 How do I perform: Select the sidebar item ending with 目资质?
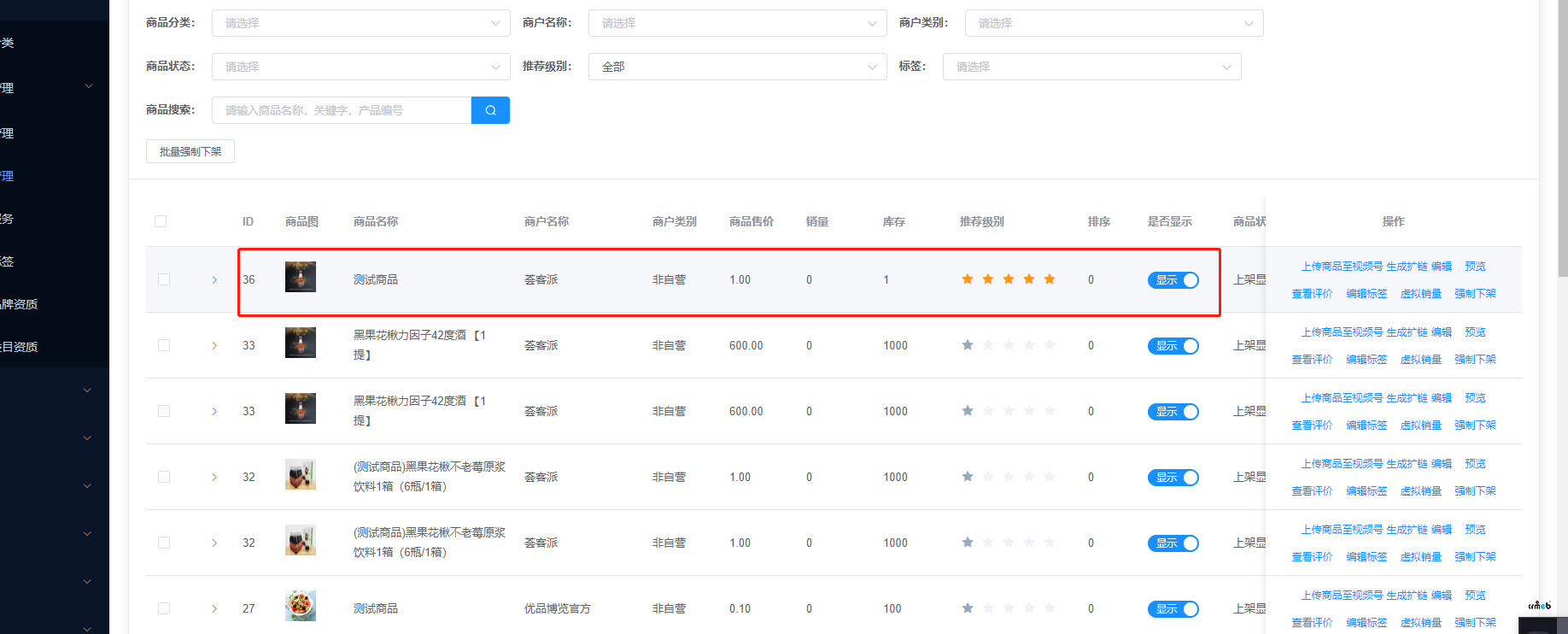(20, 347)
